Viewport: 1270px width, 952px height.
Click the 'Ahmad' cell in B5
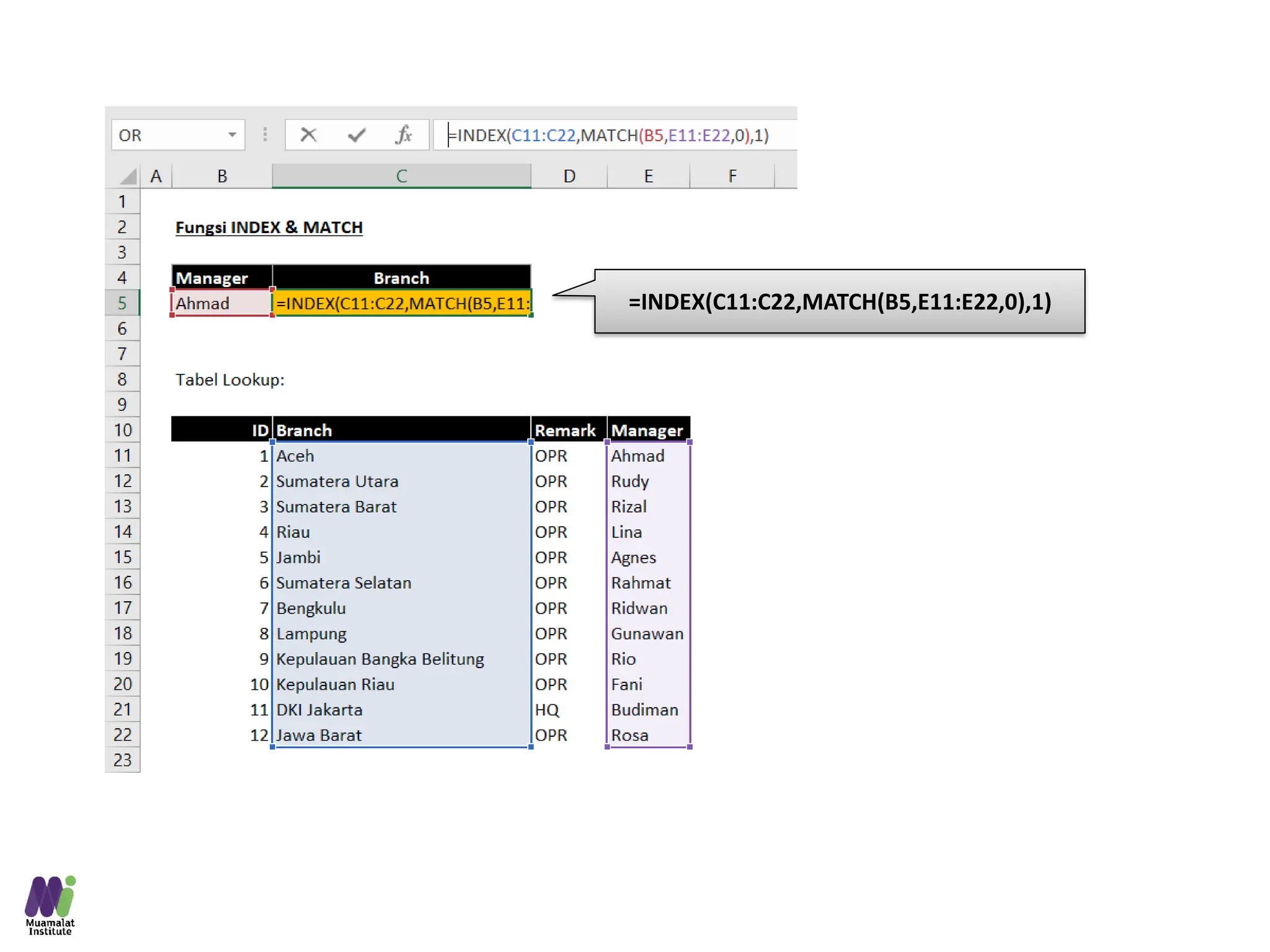(x=222, y=303)
